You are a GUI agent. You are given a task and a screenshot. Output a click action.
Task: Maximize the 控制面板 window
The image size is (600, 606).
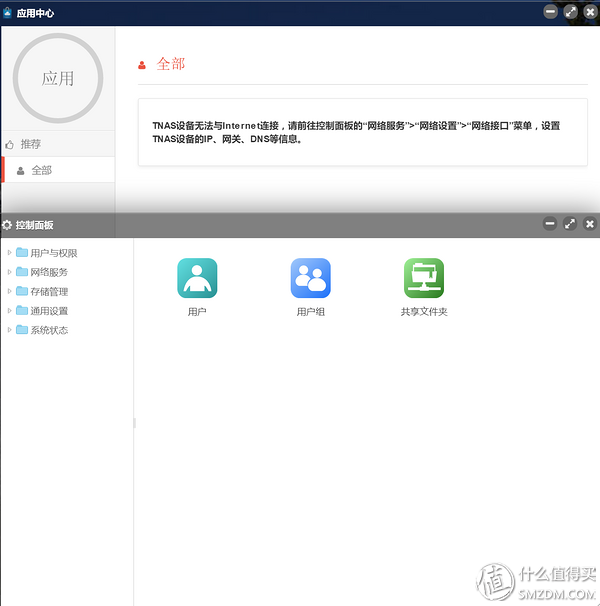click(570, 223)
